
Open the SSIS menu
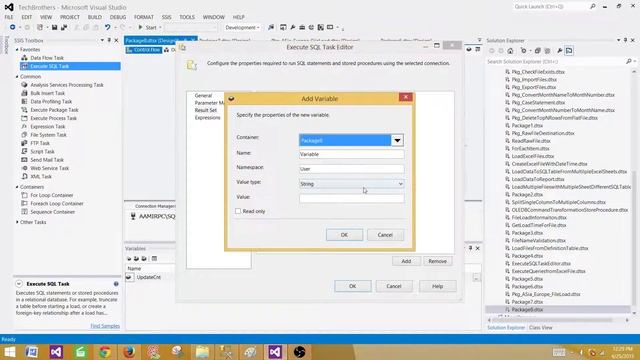[167, 17]
